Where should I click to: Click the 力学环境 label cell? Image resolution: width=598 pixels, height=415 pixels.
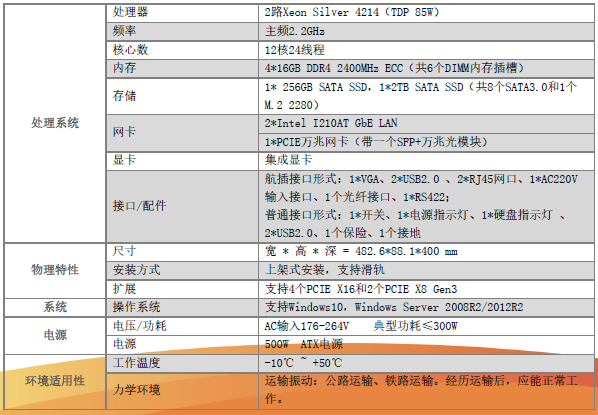[182, 391]
